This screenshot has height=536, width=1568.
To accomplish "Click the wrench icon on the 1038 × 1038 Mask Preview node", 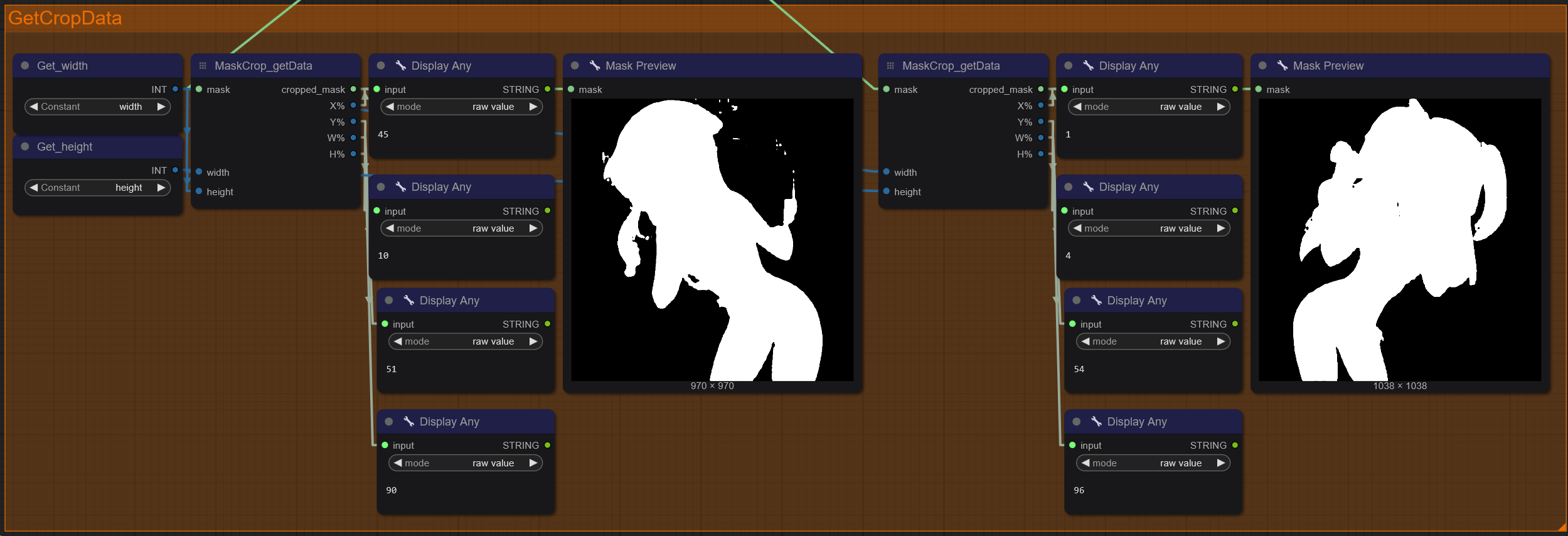I will click(1282, 65).
